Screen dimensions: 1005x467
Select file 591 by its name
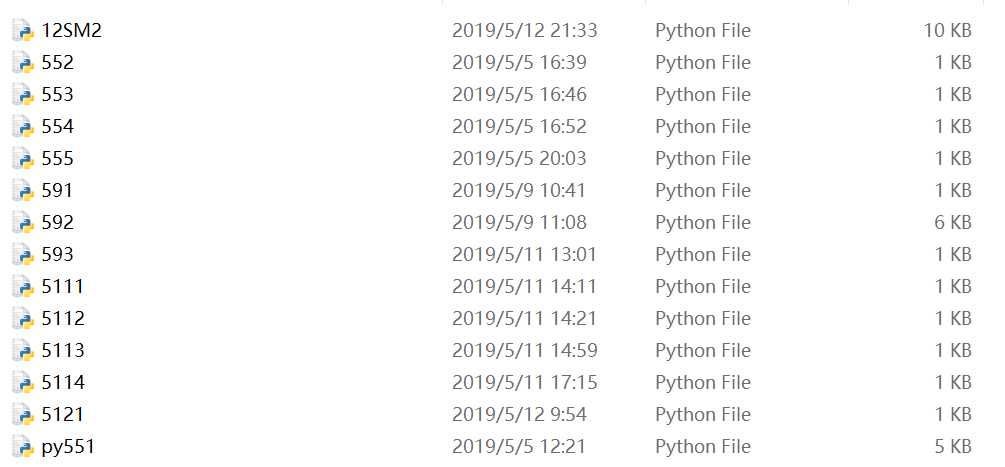coord(58,191)
